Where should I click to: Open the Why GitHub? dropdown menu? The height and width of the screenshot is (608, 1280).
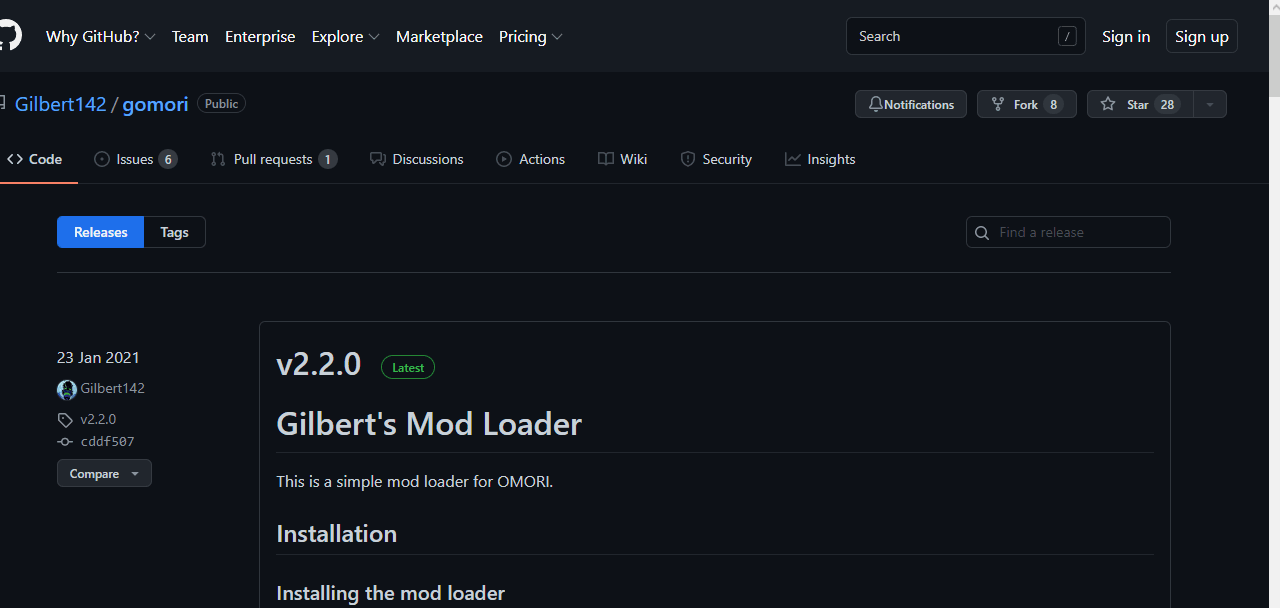100,36
